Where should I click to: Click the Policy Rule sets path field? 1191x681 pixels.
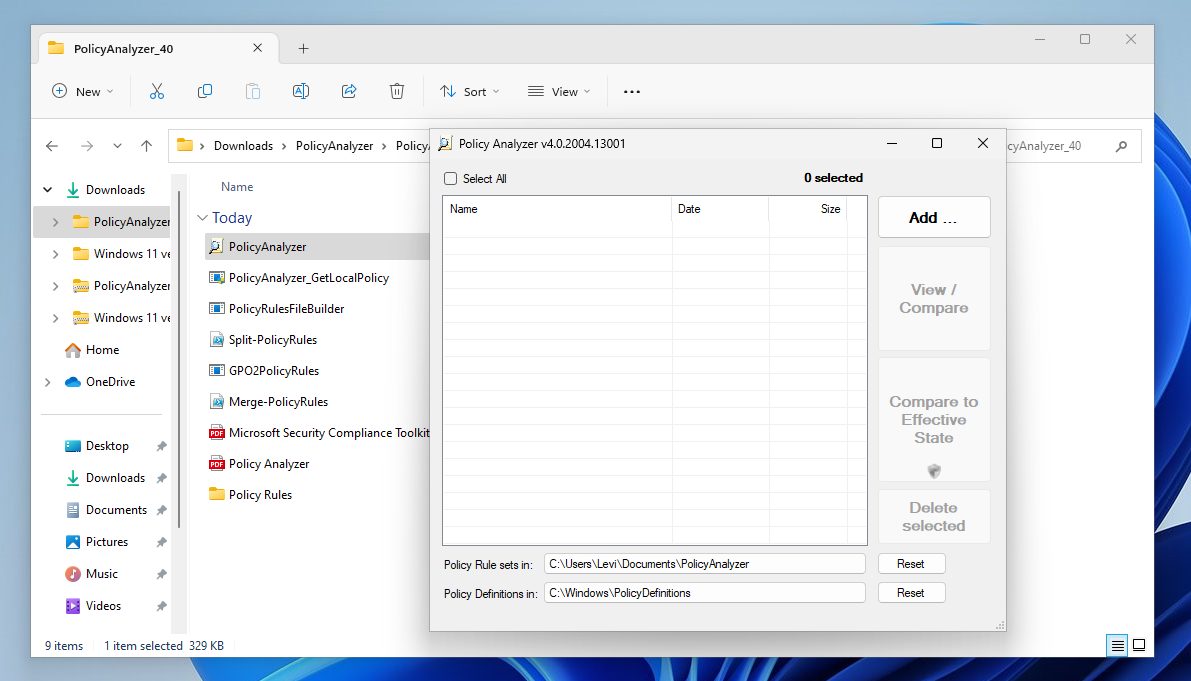coord(704,564)
